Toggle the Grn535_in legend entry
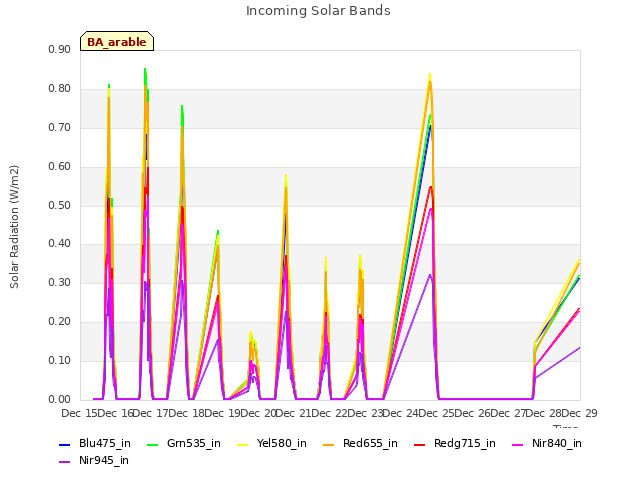The height and width of the screenshot is (480, 640). tap(184, 444)
